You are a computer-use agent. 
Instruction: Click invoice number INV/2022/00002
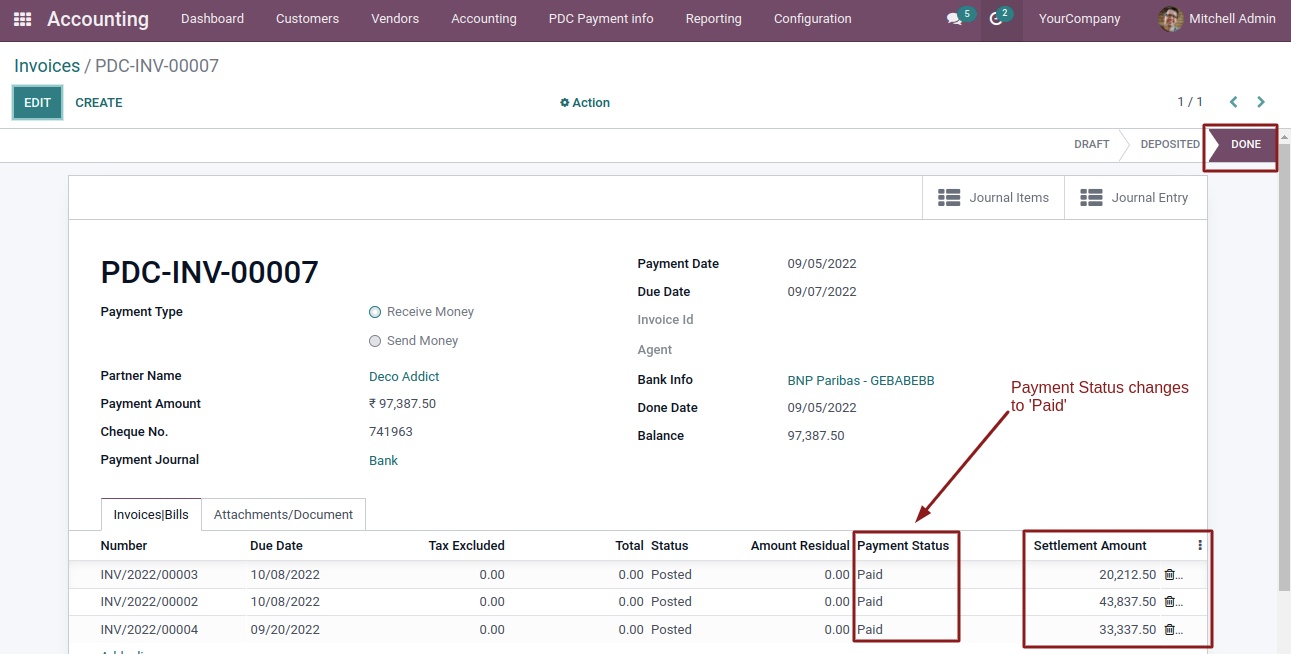click(x=149, y=602)
